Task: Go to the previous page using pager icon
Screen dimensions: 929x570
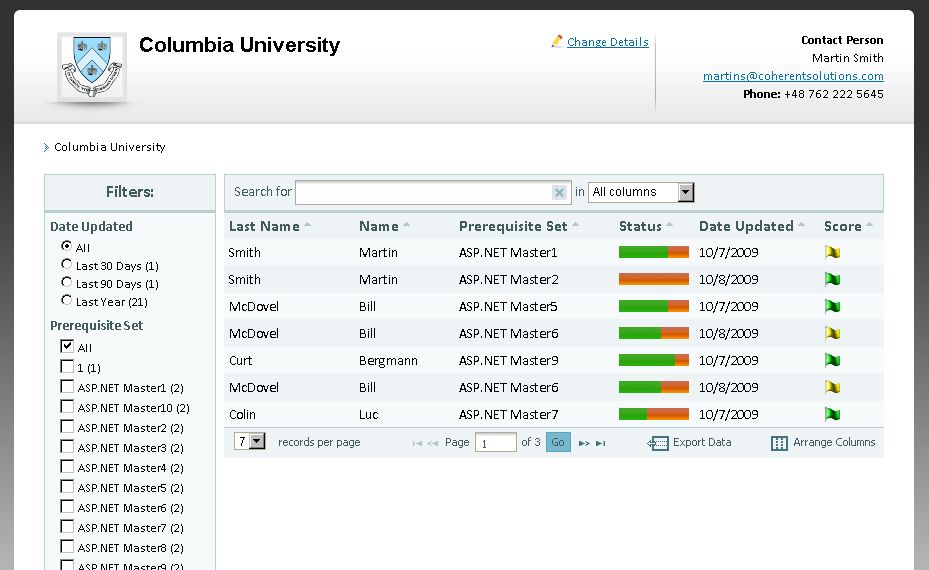Action: tap(433, 443)
